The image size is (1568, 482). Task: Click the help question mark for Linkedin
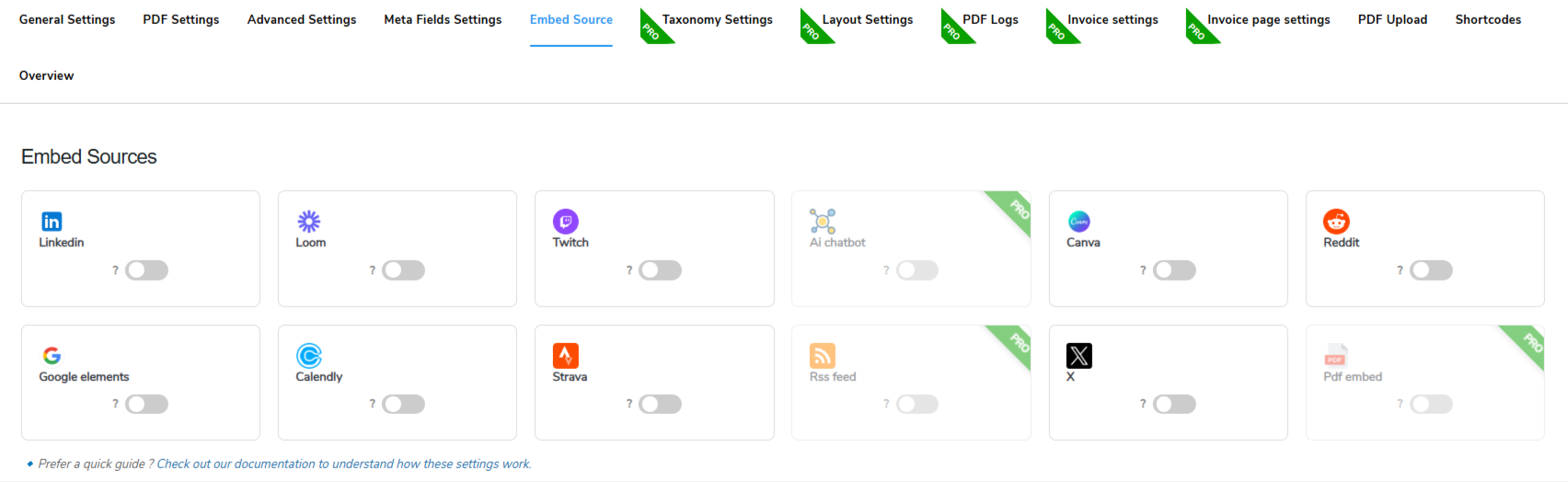[115, 270]
